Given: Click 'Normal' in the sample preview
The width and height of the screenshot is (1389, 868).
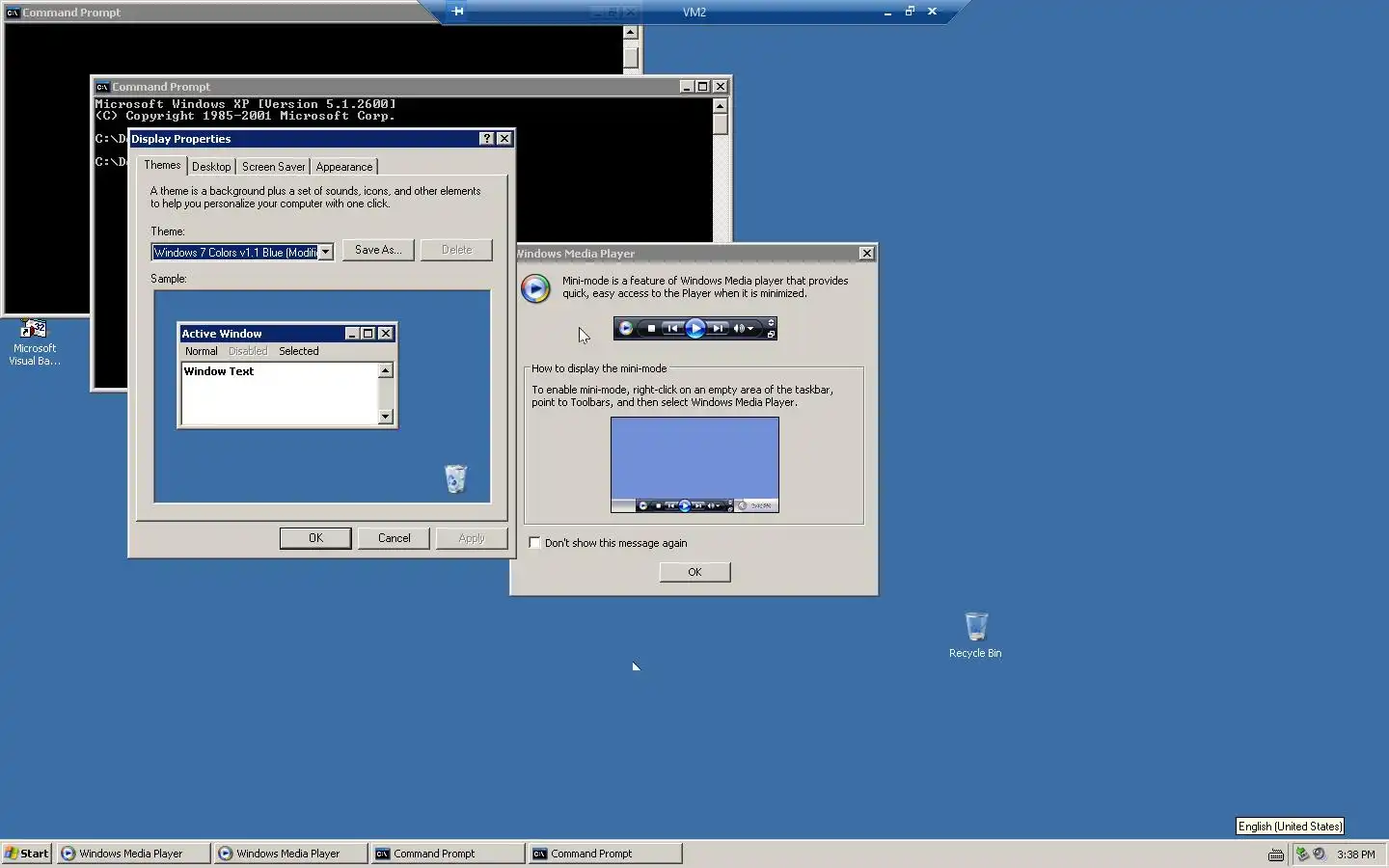Looking at the screenshot, I should click(x=202, y=351).
